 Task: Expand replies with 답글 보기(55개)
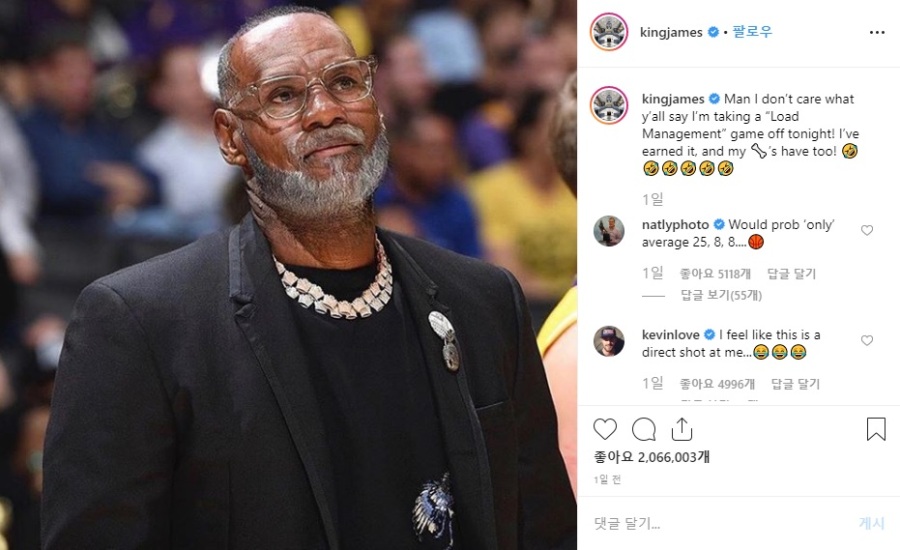[x=721, y=295]
